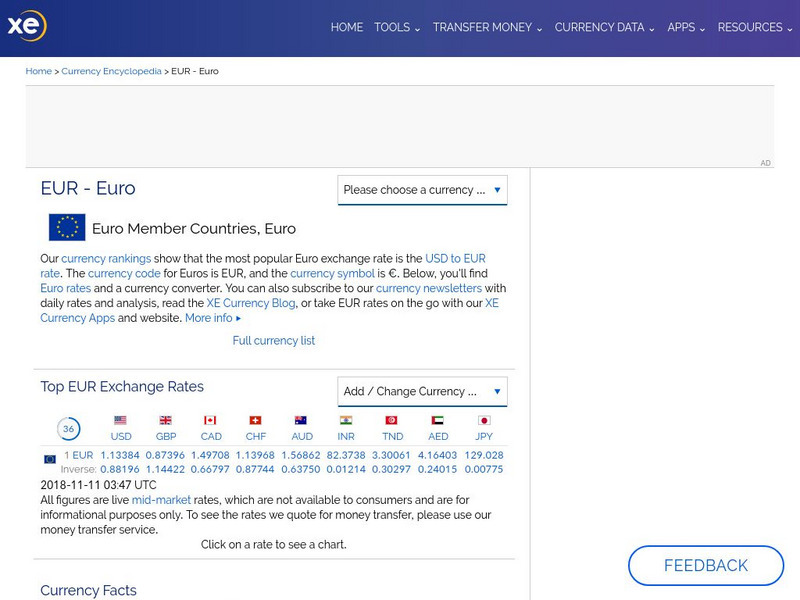Click the refresh countdown timer circle
Viewport: 800px width, 600px height.
[x=68, y=429]
